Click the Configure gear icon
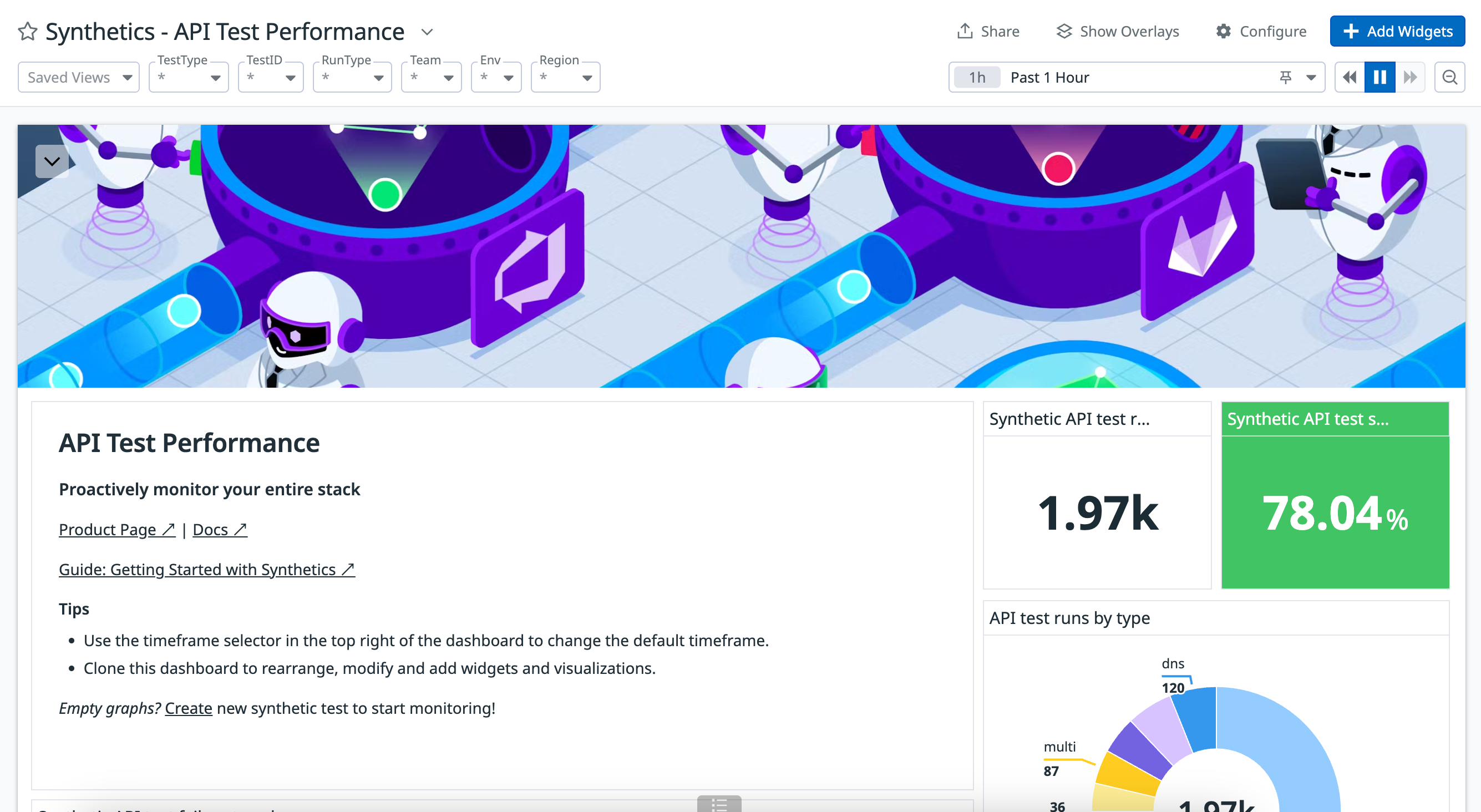This screenshot has width=1481, height=812. click(x=1224, y=31)
